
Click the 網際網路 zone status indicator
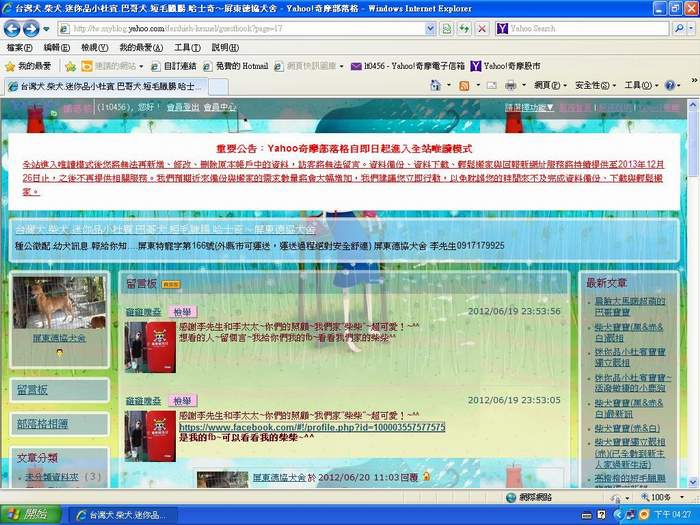tap(529, 497)
